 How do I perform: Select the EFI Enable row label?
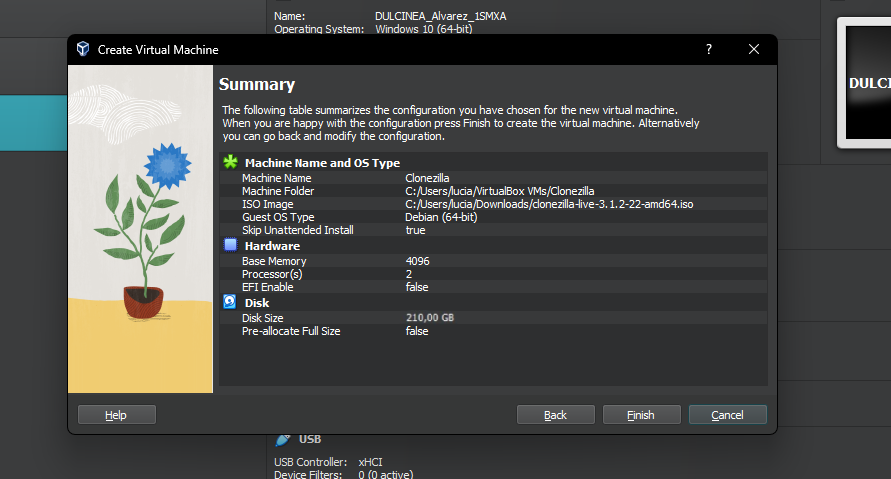[268, 287]
